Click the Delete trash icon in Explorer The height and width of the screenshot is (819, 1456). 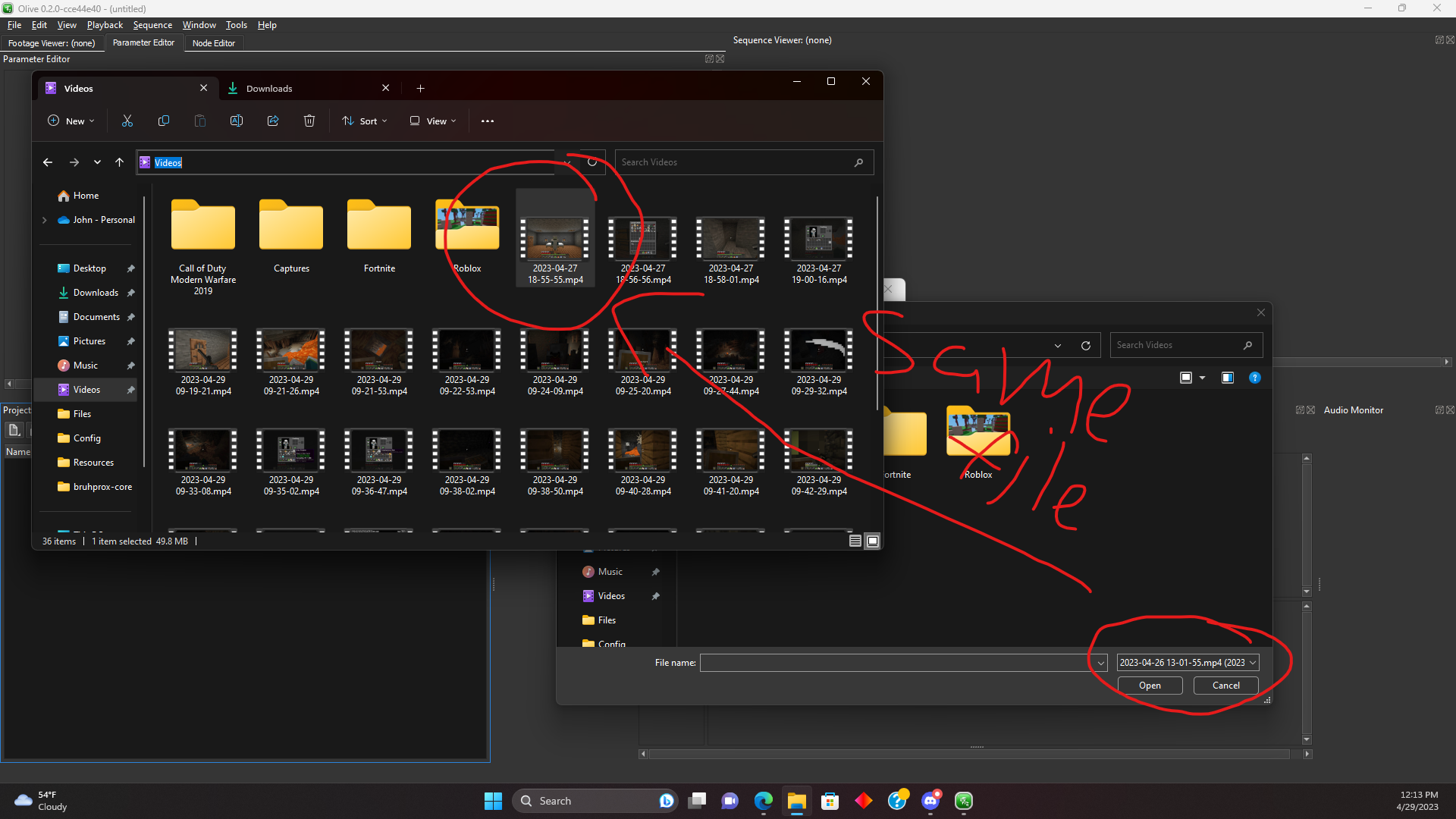pos(309,121)
